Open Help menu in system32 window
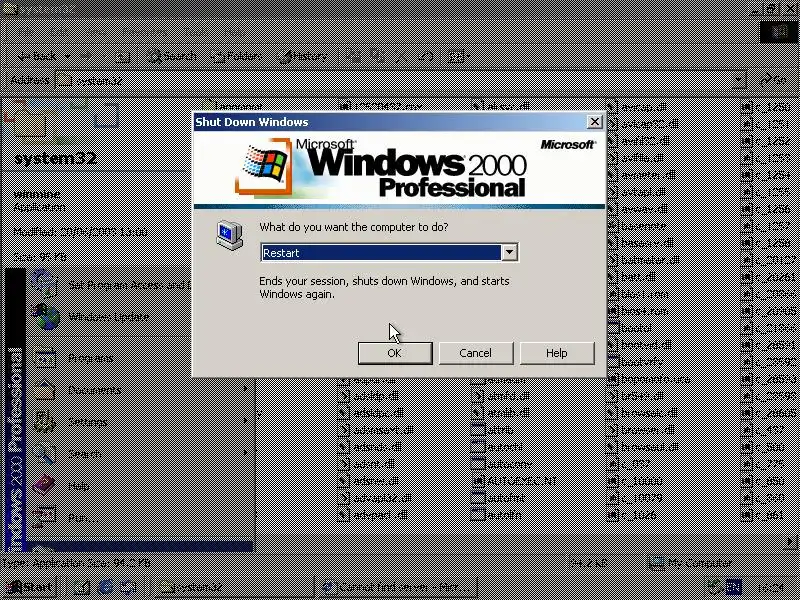 click(235, 32)
